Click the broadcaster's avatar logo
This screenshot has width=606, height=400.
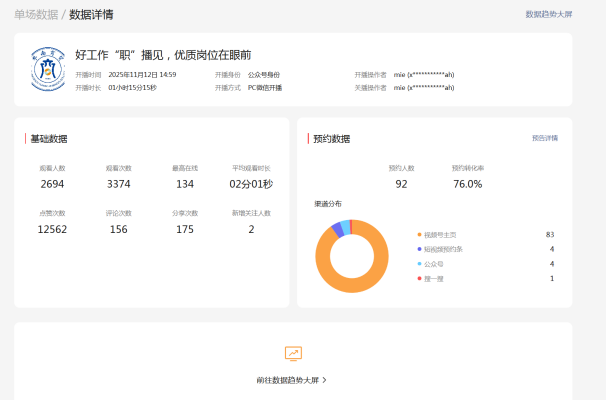(47, 67)
